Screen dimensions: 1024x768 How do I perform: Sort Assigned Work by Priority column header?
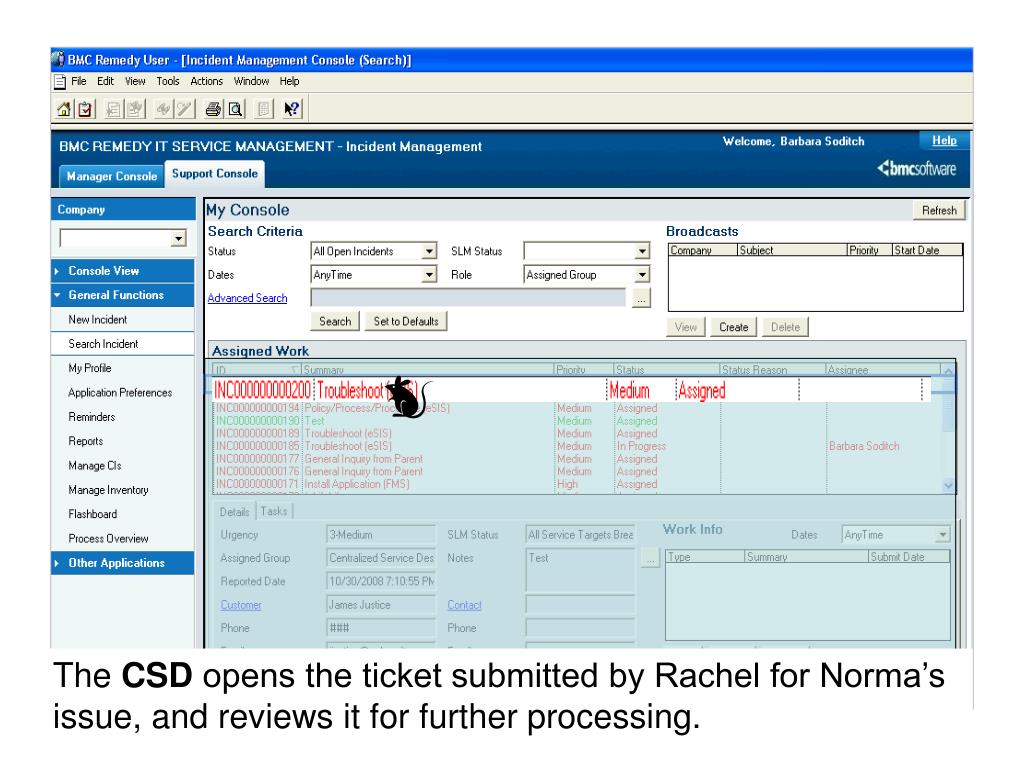pos(583,370)
